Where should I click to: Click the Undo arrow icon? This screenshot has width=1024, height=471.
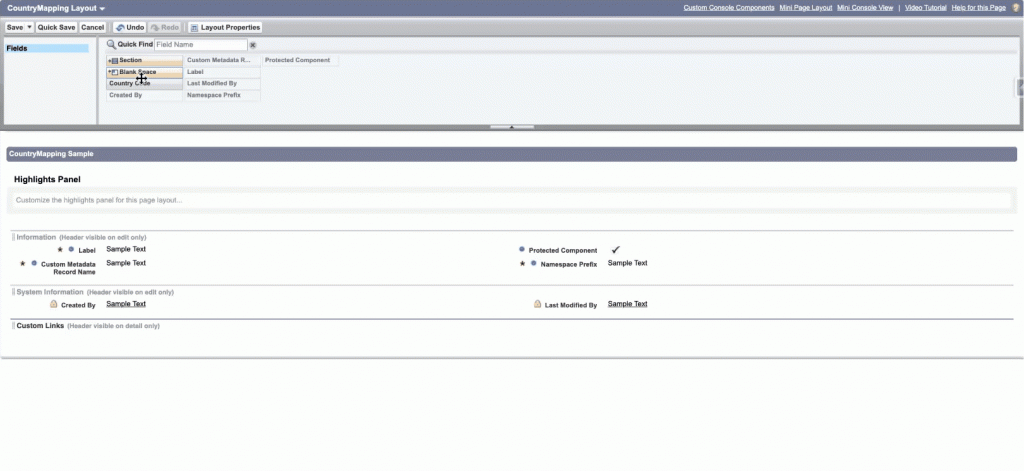[x=120, y=28]
